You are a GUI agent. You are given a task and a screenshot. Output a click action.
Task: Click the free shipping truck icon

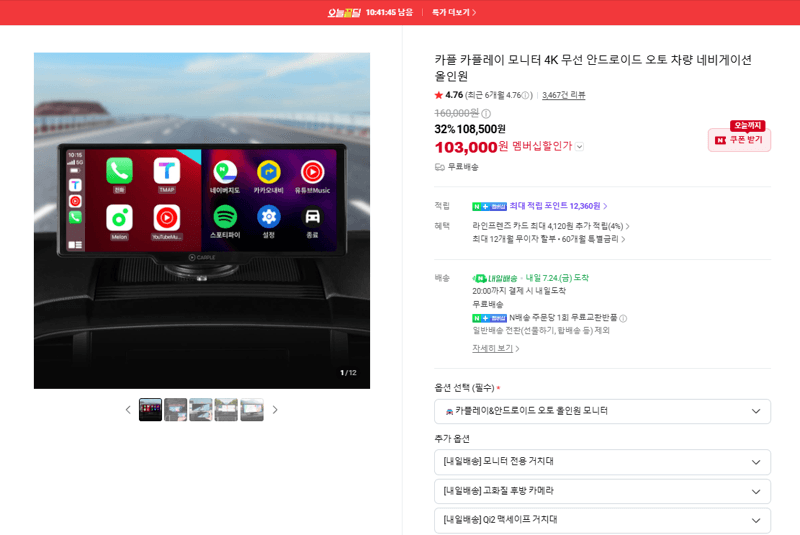[x=439, y=167]
